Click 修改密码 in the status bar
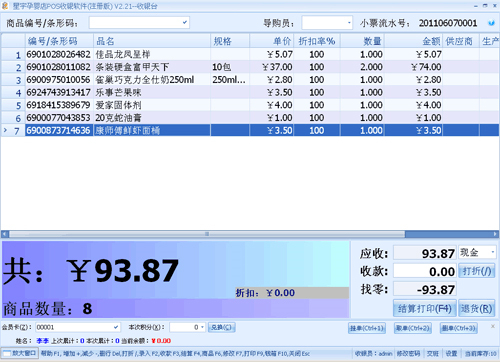 click(408, 353)
